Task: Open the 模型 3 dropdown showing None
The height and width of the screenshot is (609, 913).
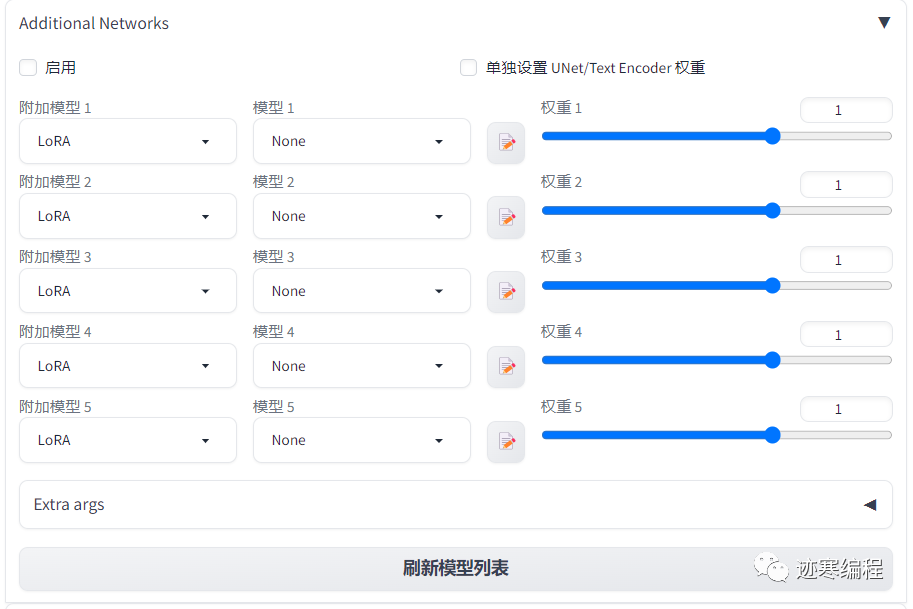Action: click(x=361, y=291)
